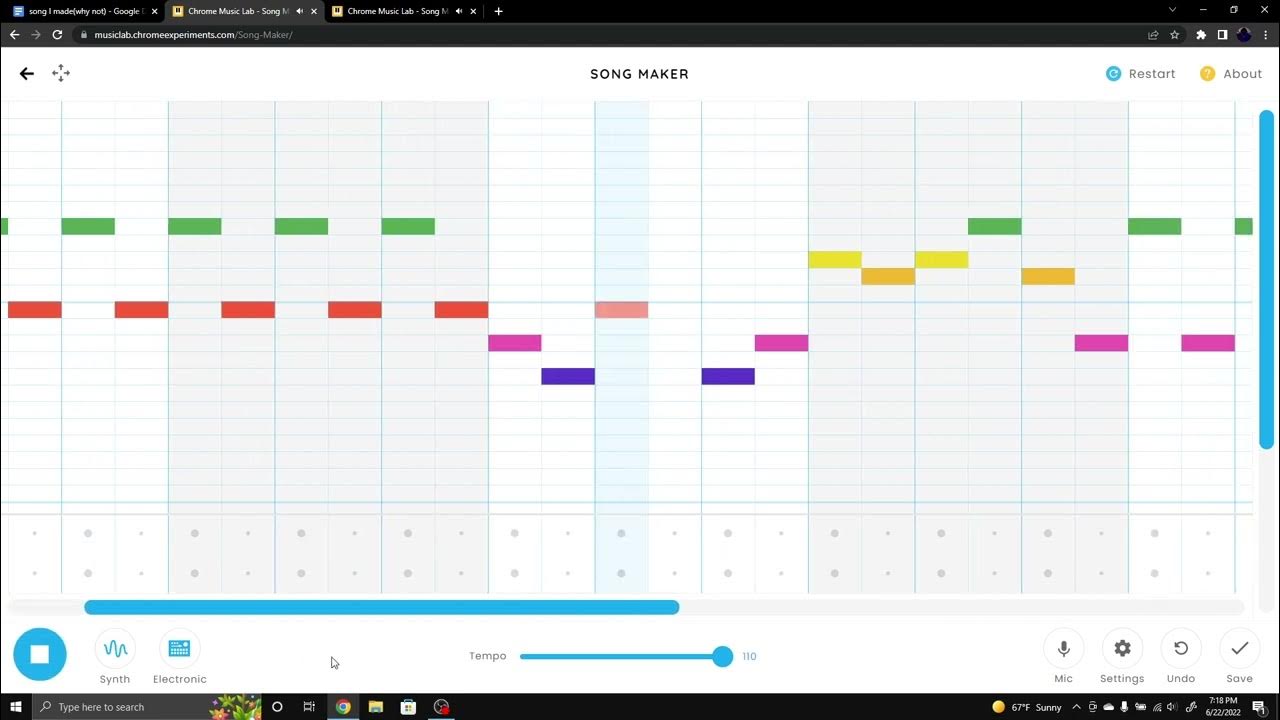Open a new browser tab
Viewport: 1280px width, 720px height.
[498, 11]
